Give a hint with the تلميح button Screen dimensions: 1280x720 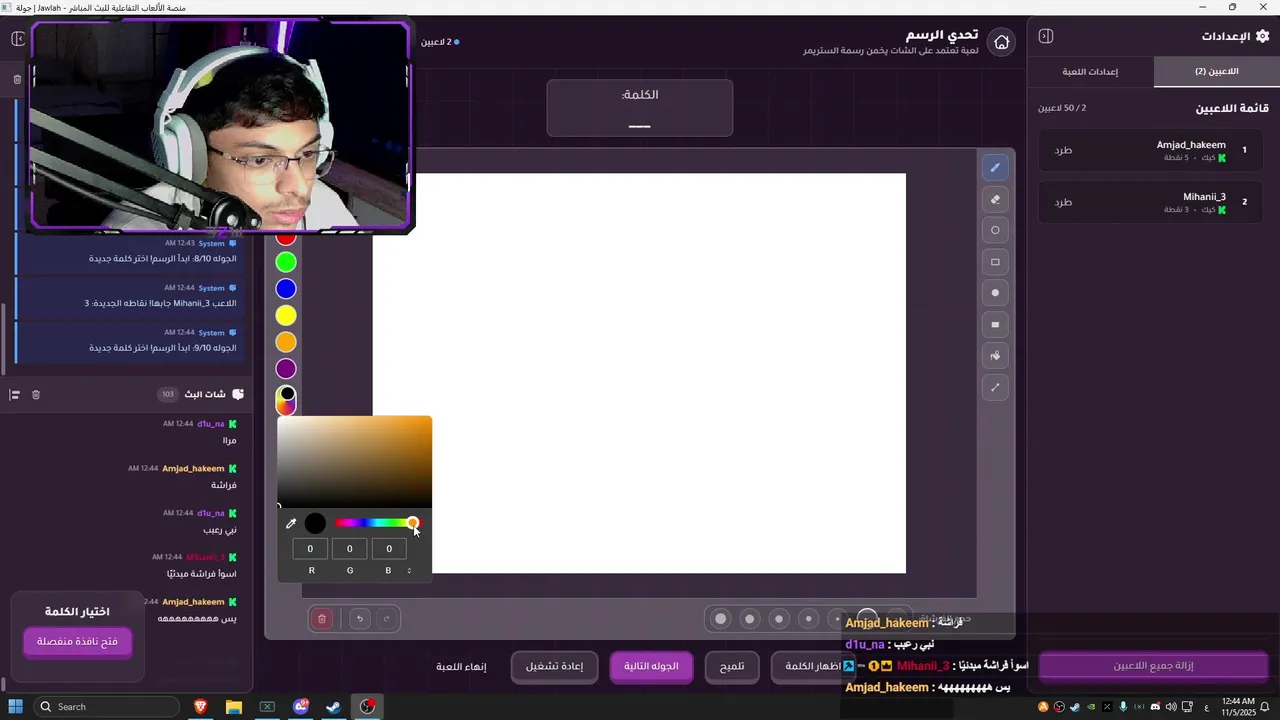pyautogui.click(x=732, y=666)
